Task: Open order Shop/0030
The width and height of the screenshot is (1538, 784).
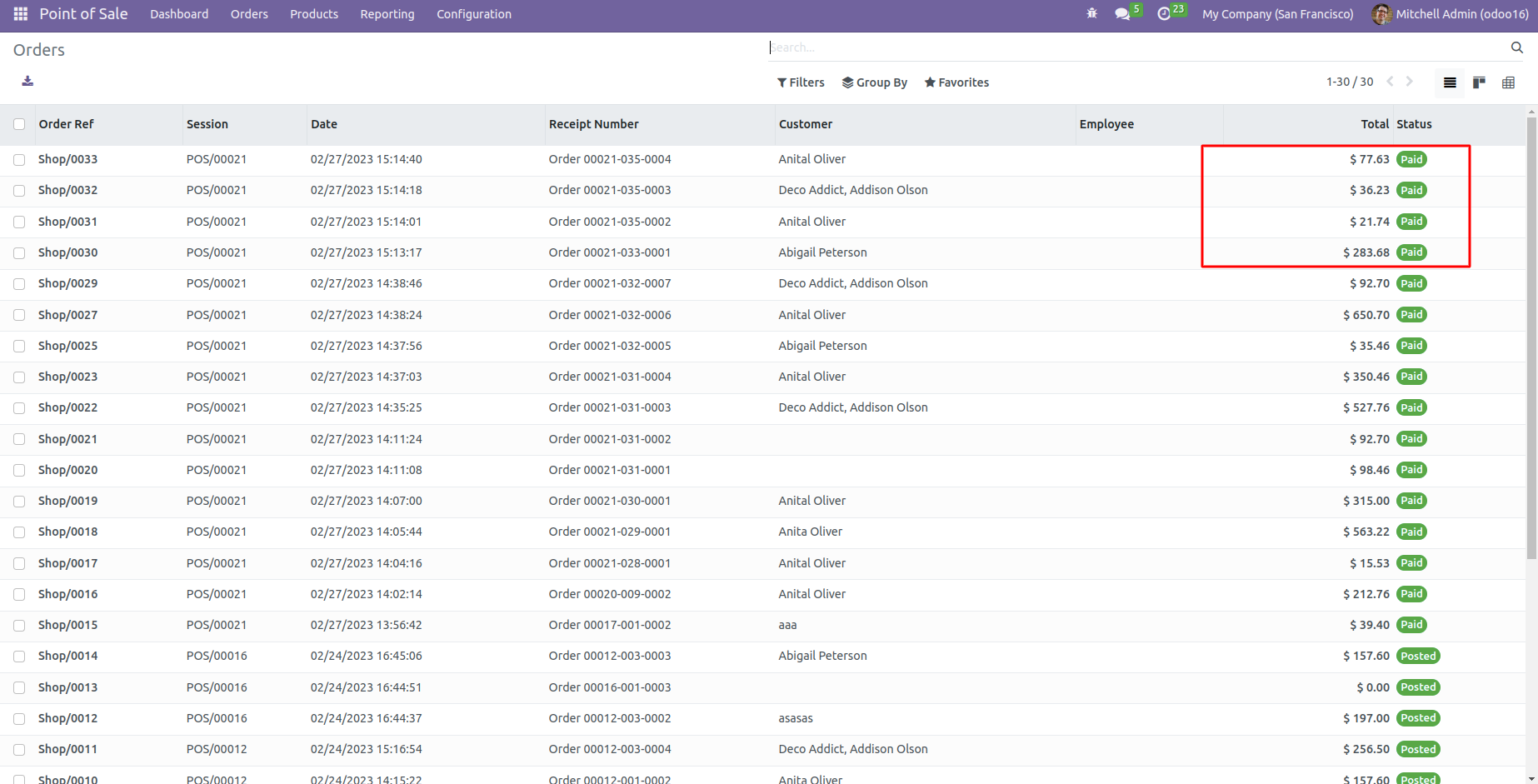Action: 67,252
